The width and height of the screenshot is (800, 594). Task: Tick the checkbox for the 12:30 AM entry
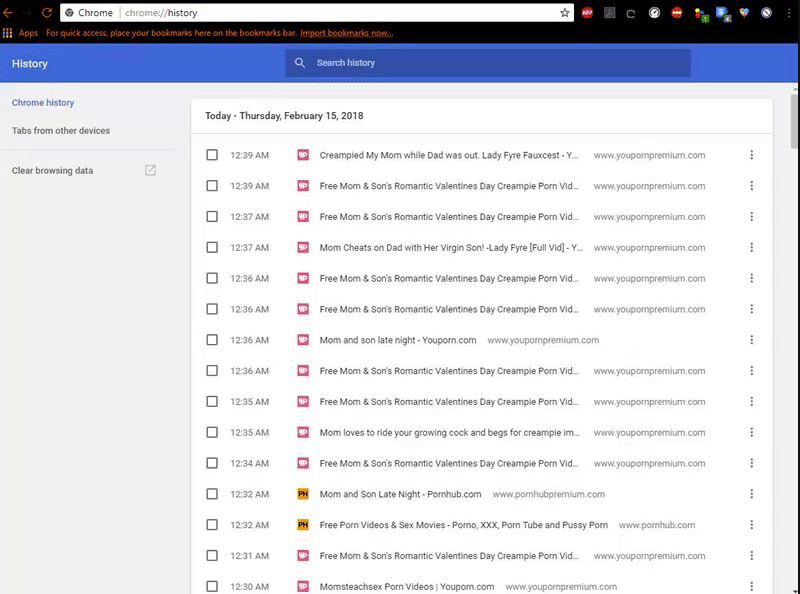point(212,586)
